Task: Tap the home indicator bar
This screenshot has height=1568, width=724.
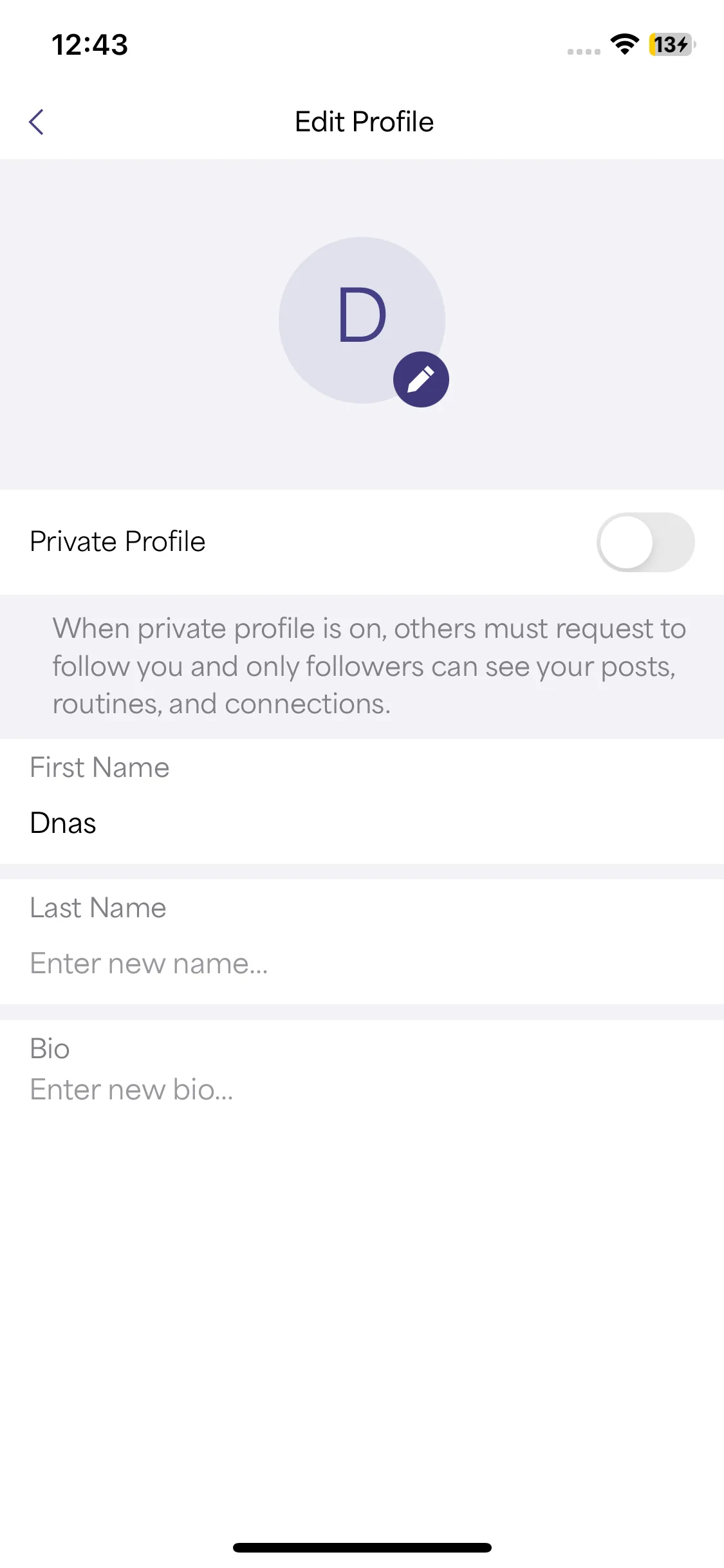Action: coord(362,1547)
